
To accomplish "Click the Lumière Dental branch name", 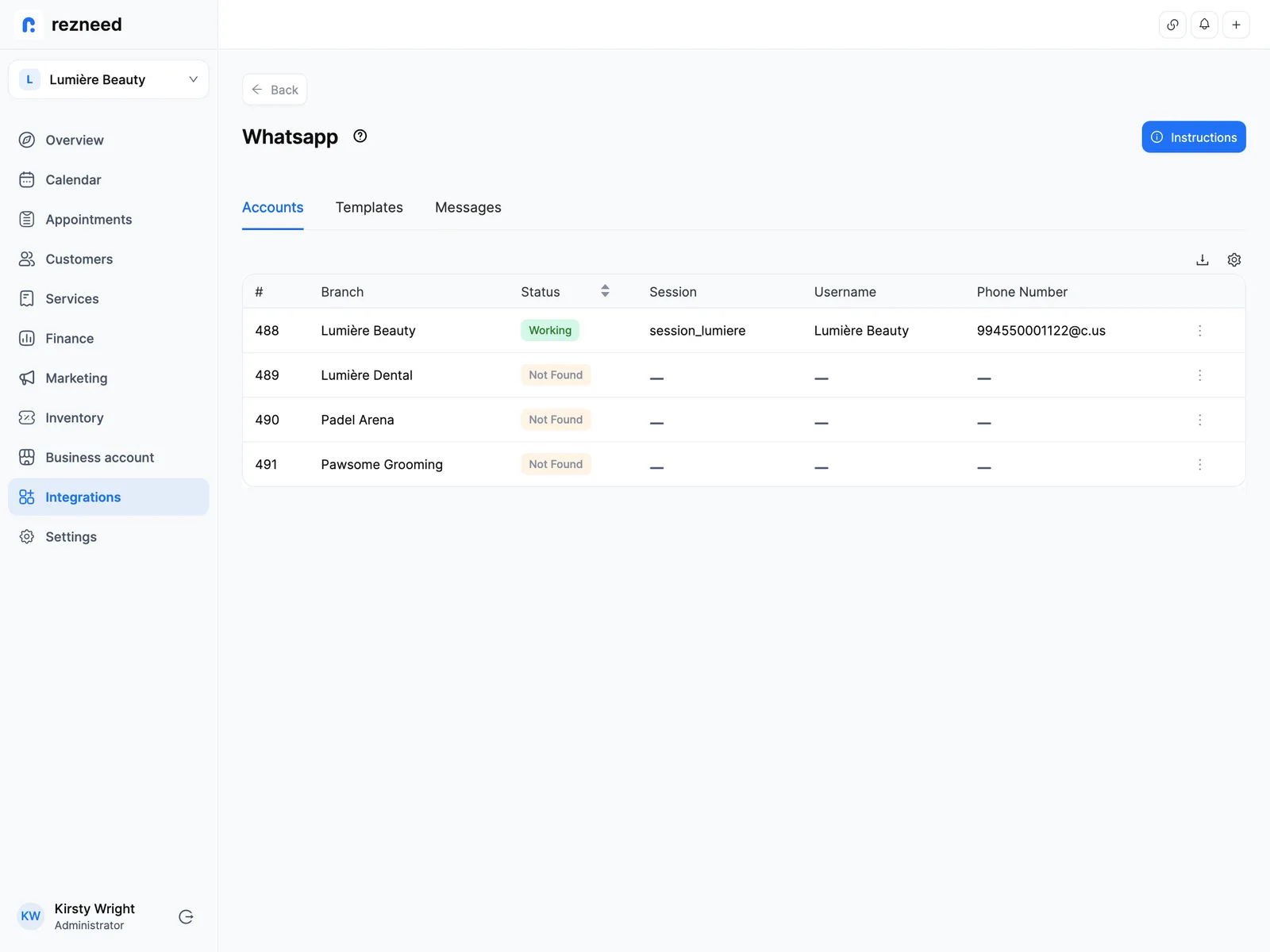I will (367, 375).
